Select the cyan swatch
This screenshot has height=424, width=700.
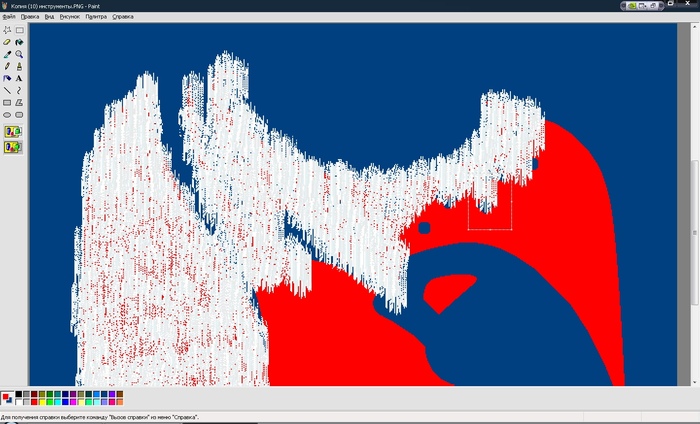pos(58,402)
